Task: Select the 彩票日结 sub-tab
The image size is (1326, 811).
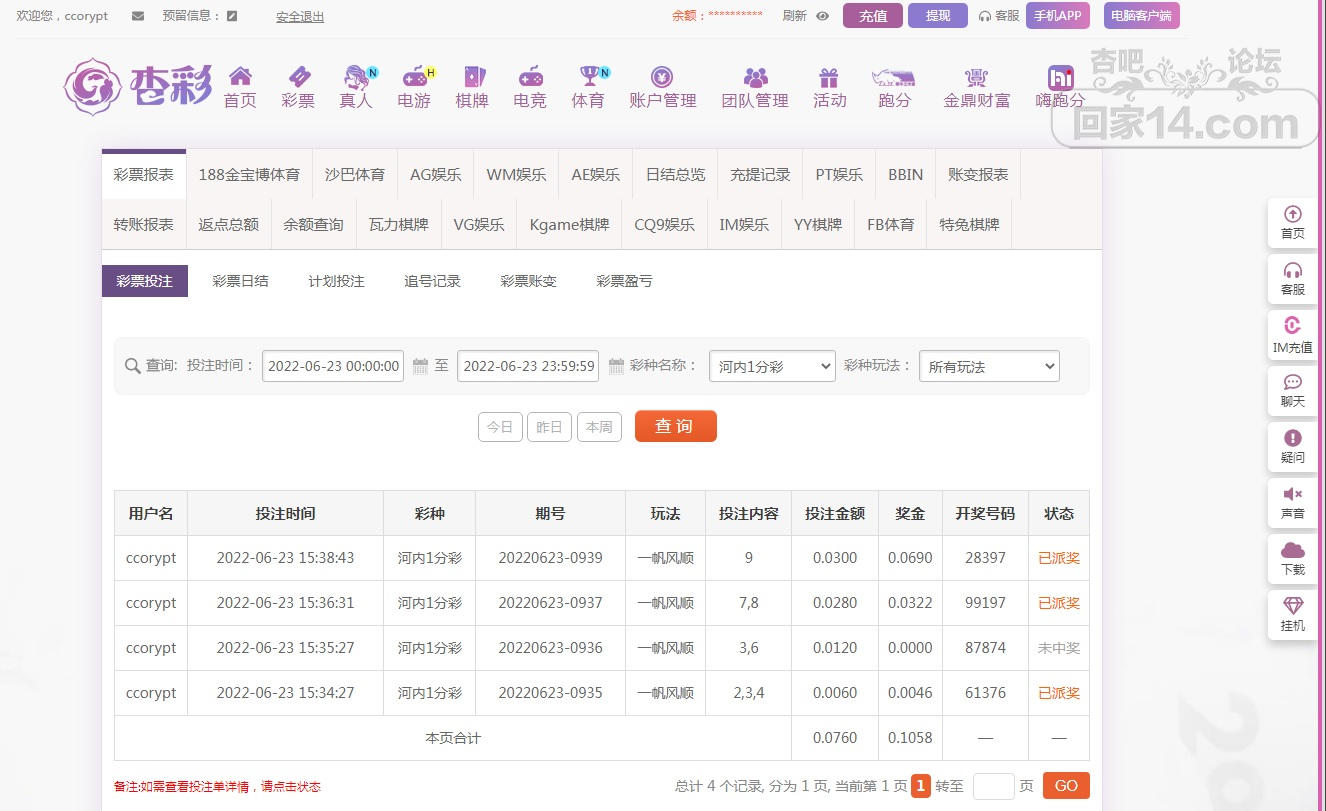Action: point(240,281)
